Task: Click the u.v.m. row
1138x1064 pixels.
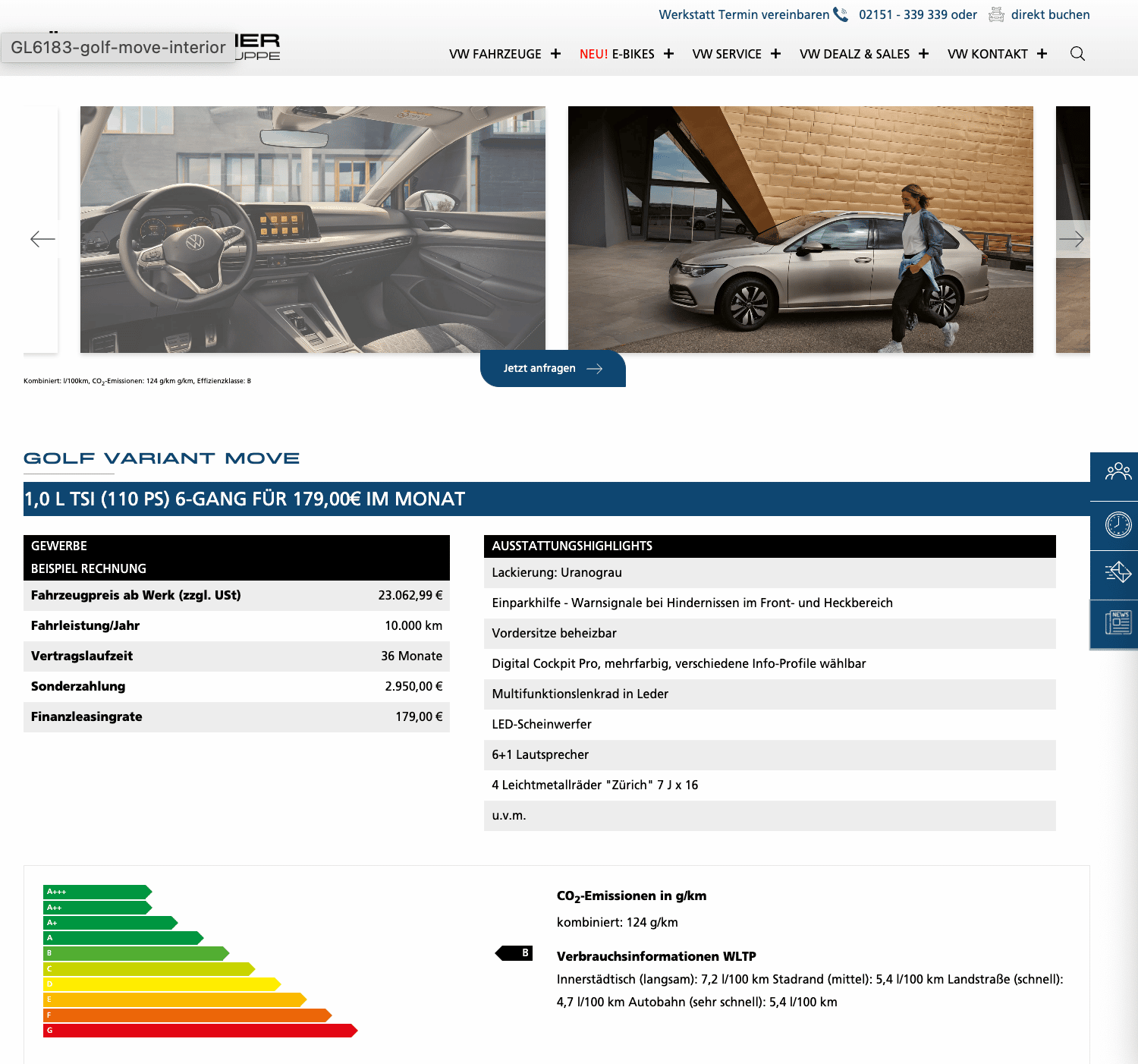Action: 770,816
